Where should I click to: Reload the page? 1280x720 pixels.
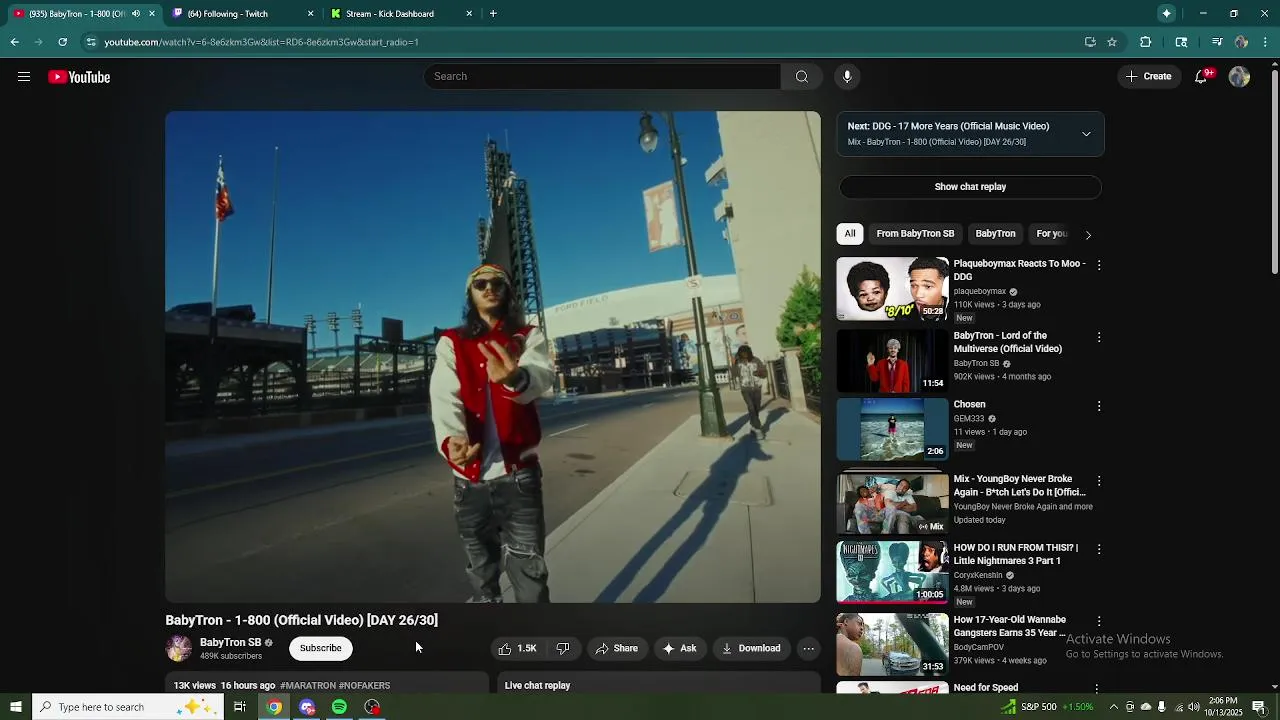click(x=62, y=42)
